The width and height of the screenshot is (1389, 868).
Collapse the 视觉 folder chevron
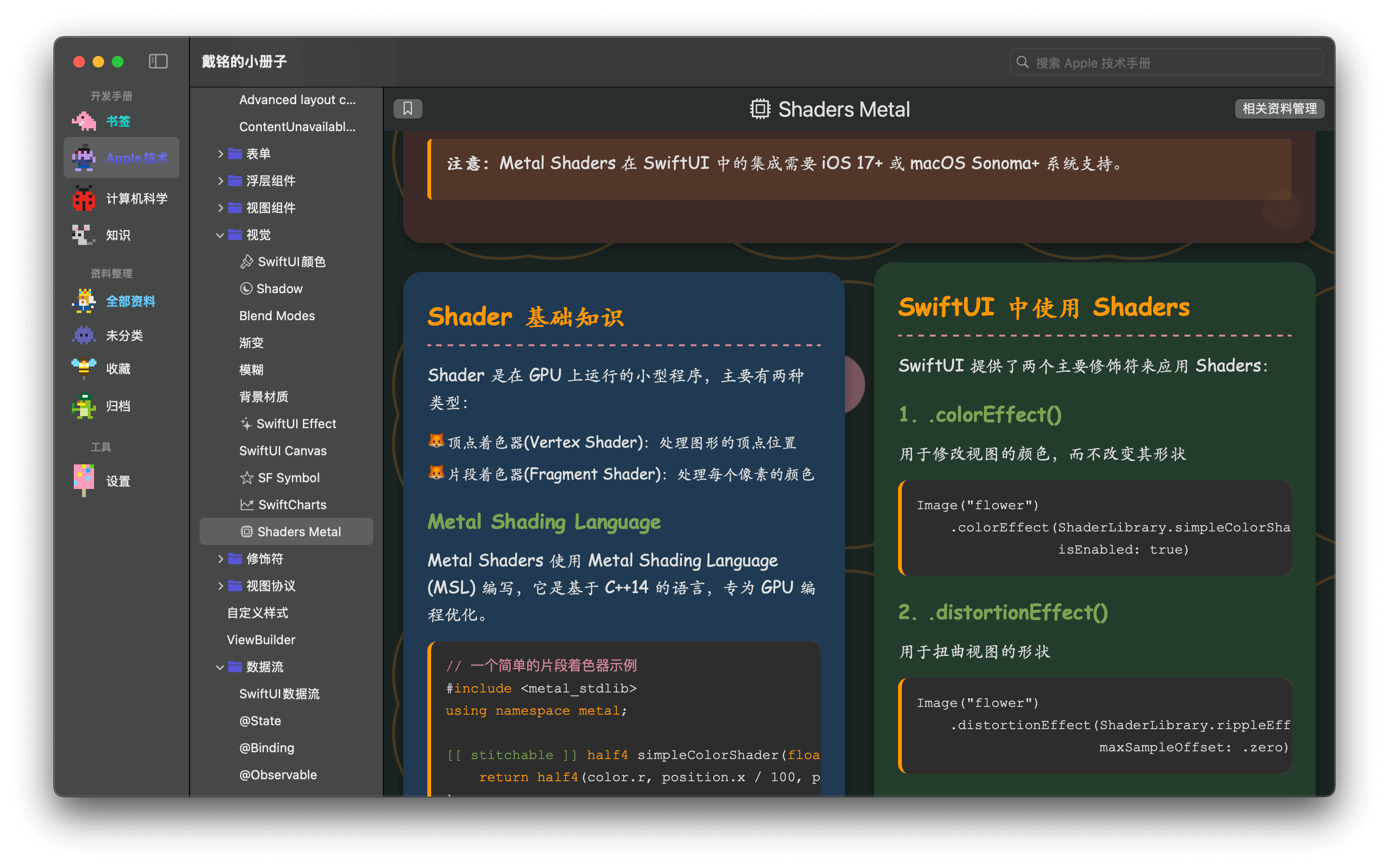pos(220,235)
